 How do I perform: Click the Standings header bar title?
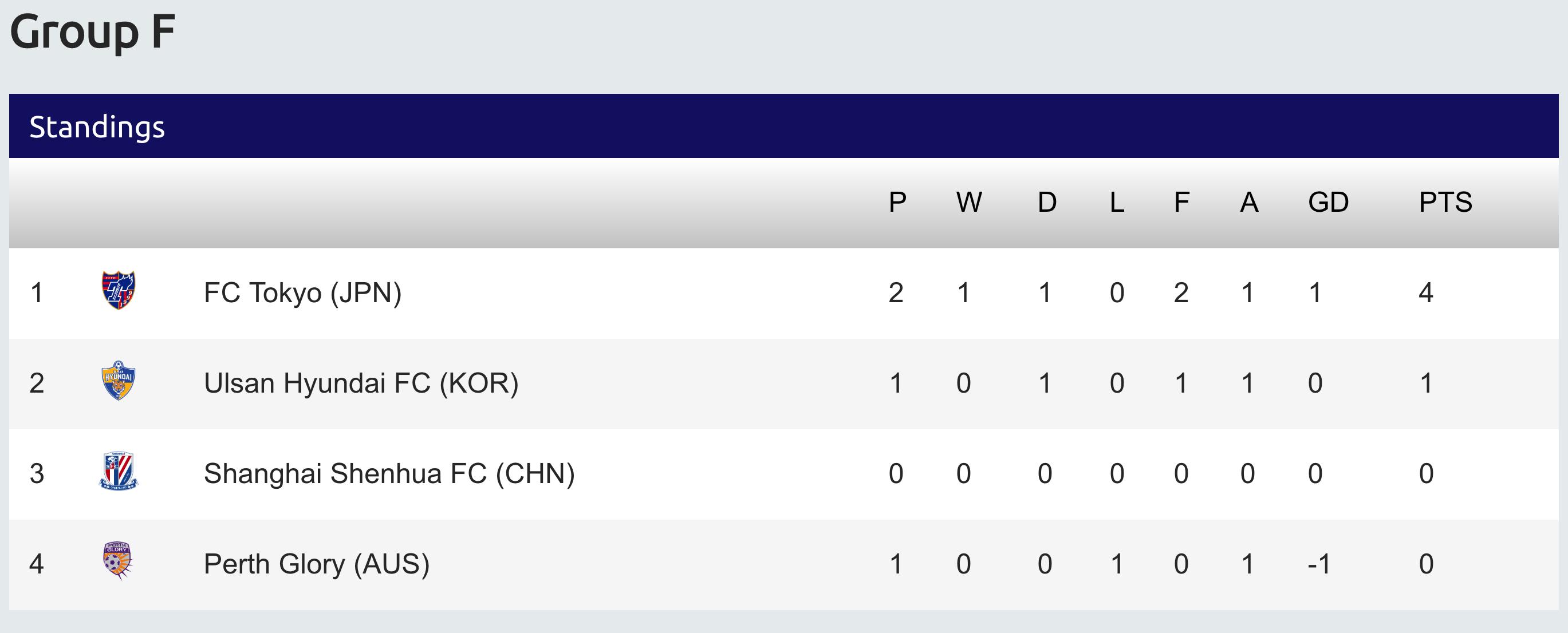(x=97, y=127)
